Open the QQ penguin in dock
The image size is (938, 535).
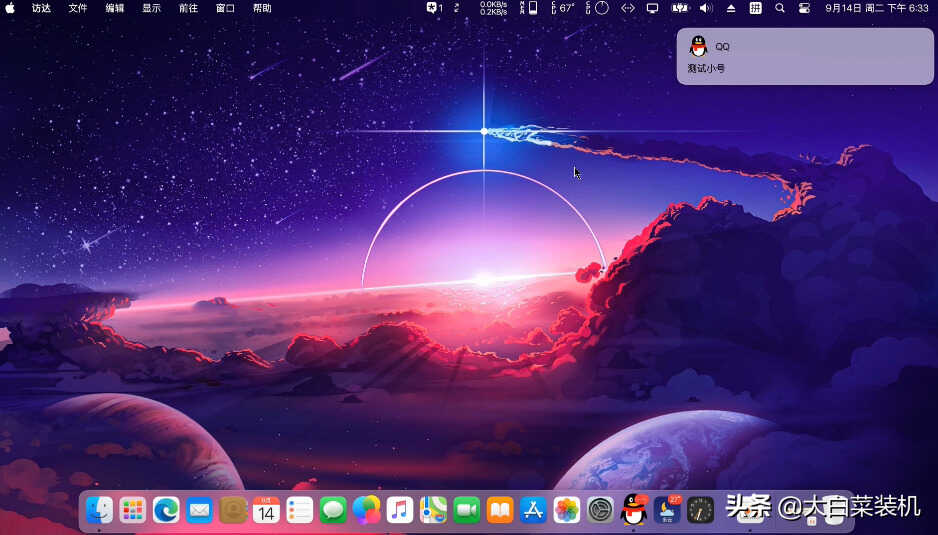(x=634, y=510)
